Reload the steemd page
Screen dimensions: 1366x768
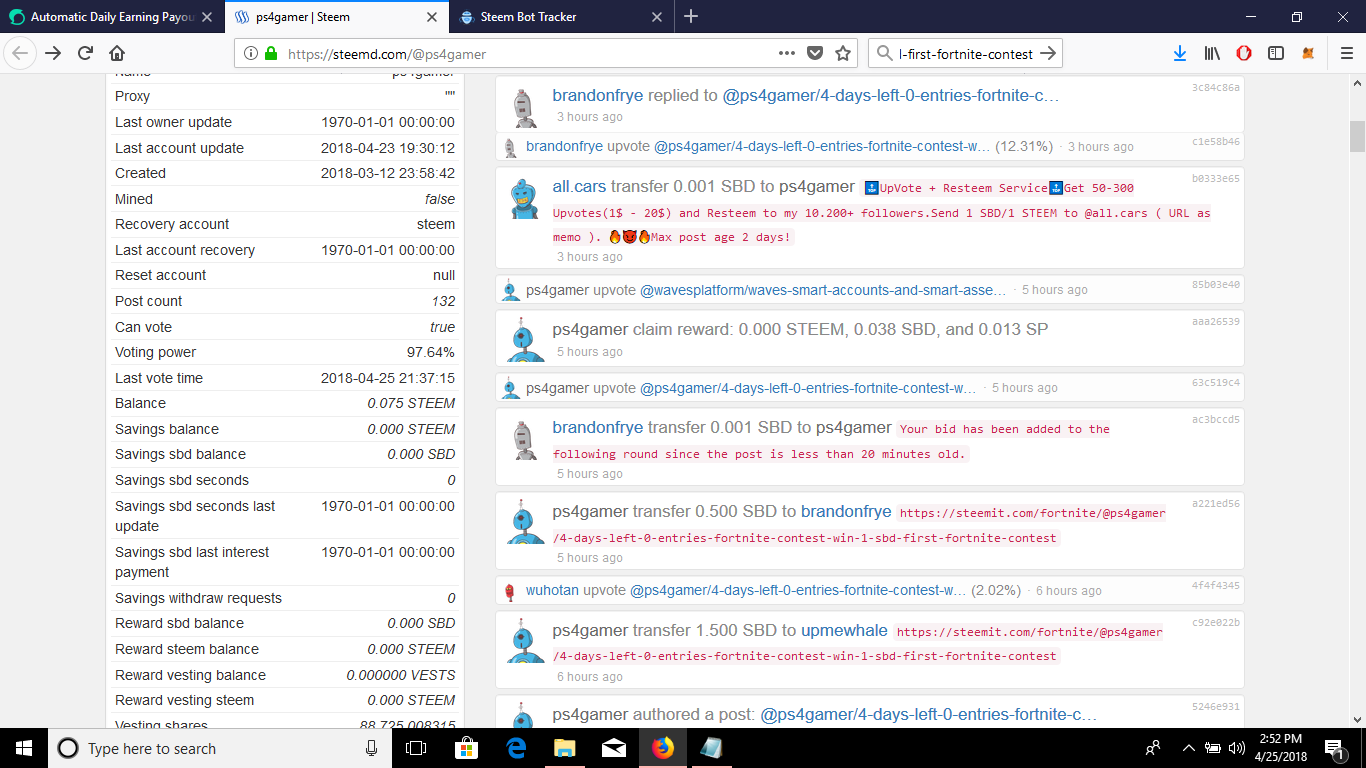[x=85, y=53]
